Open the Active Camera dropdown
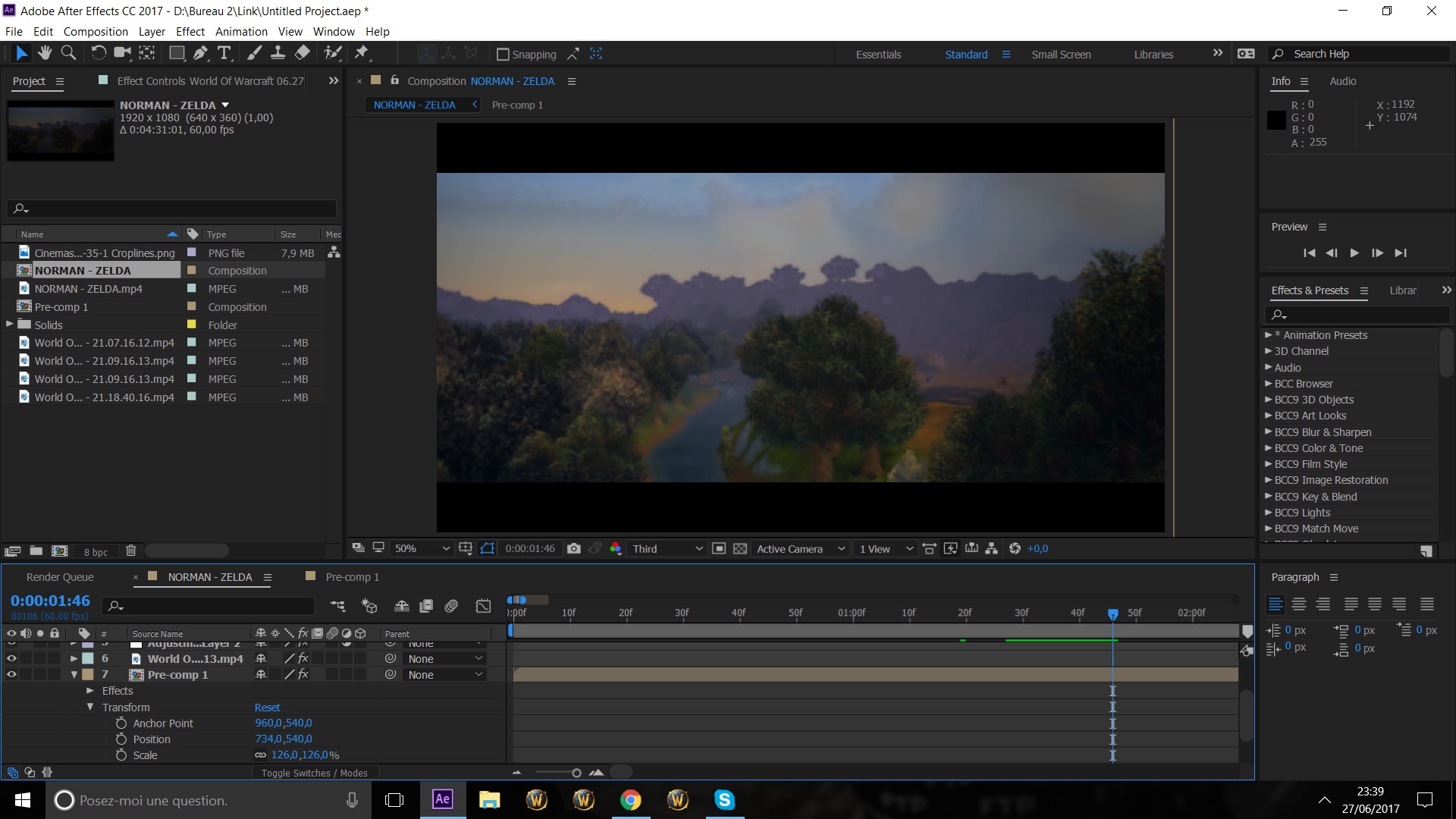The image size is (1456, 819). [800, 548]
